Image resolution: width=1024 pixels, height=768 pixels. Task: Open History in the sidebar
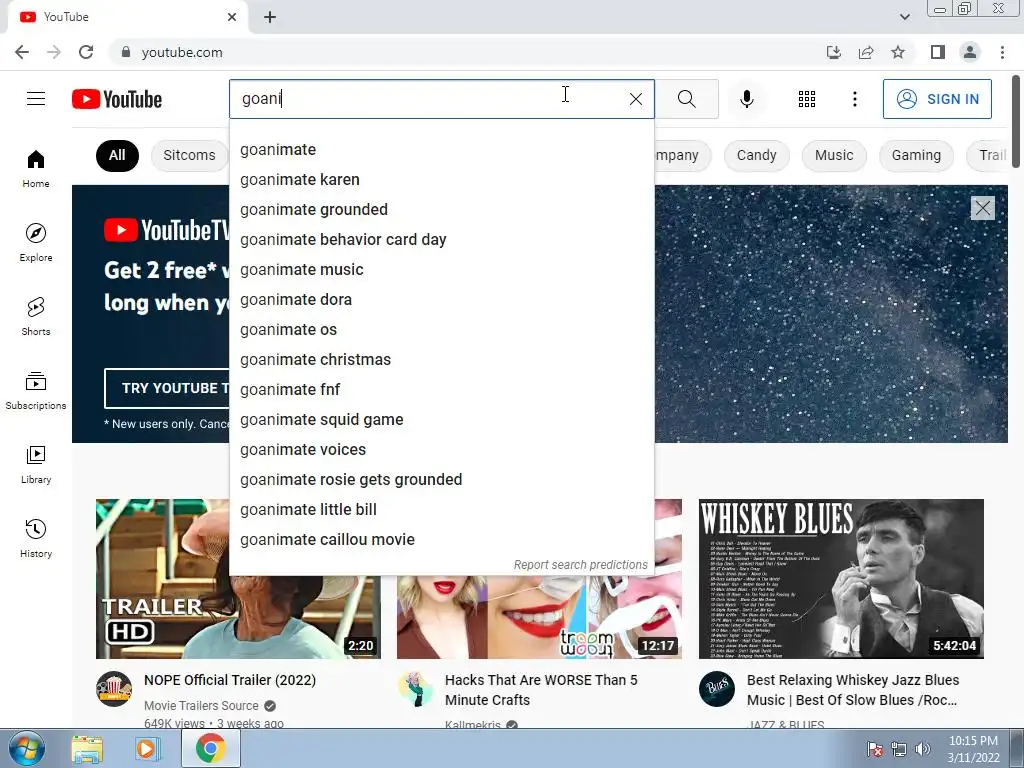[36, 538]
